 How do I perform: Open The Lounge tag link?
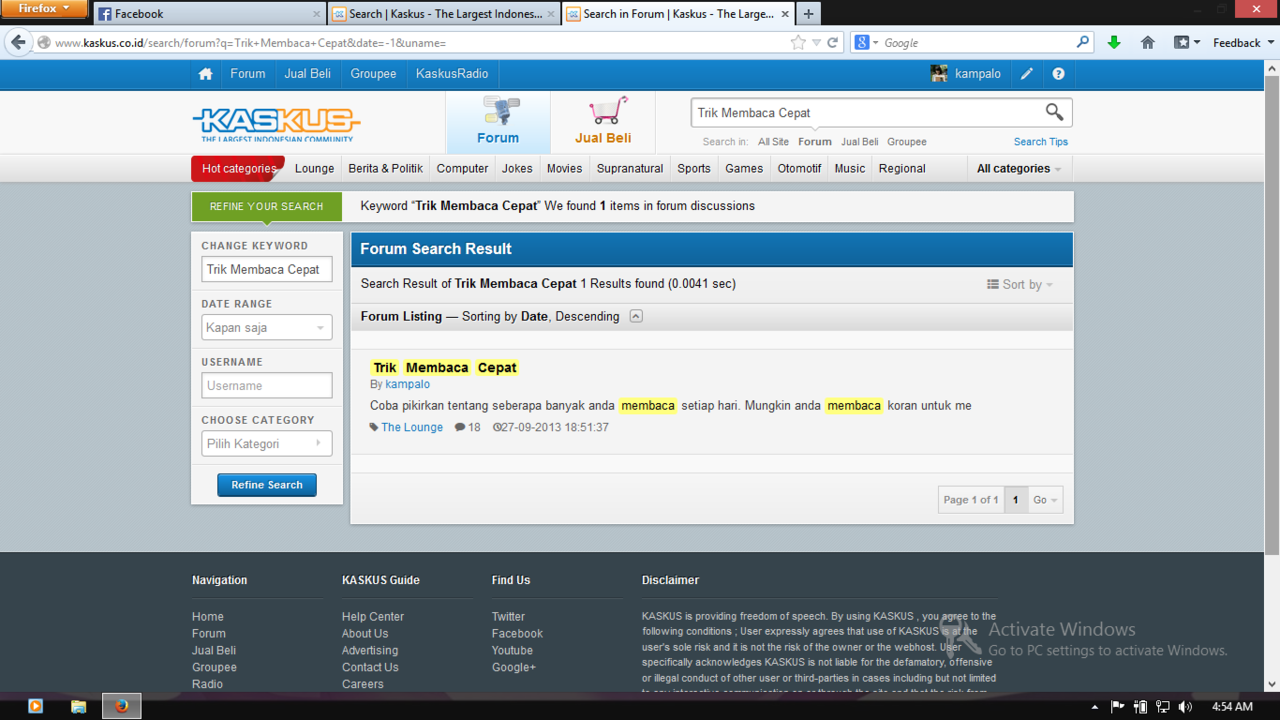pyautogui.click(x=412, y=427)
